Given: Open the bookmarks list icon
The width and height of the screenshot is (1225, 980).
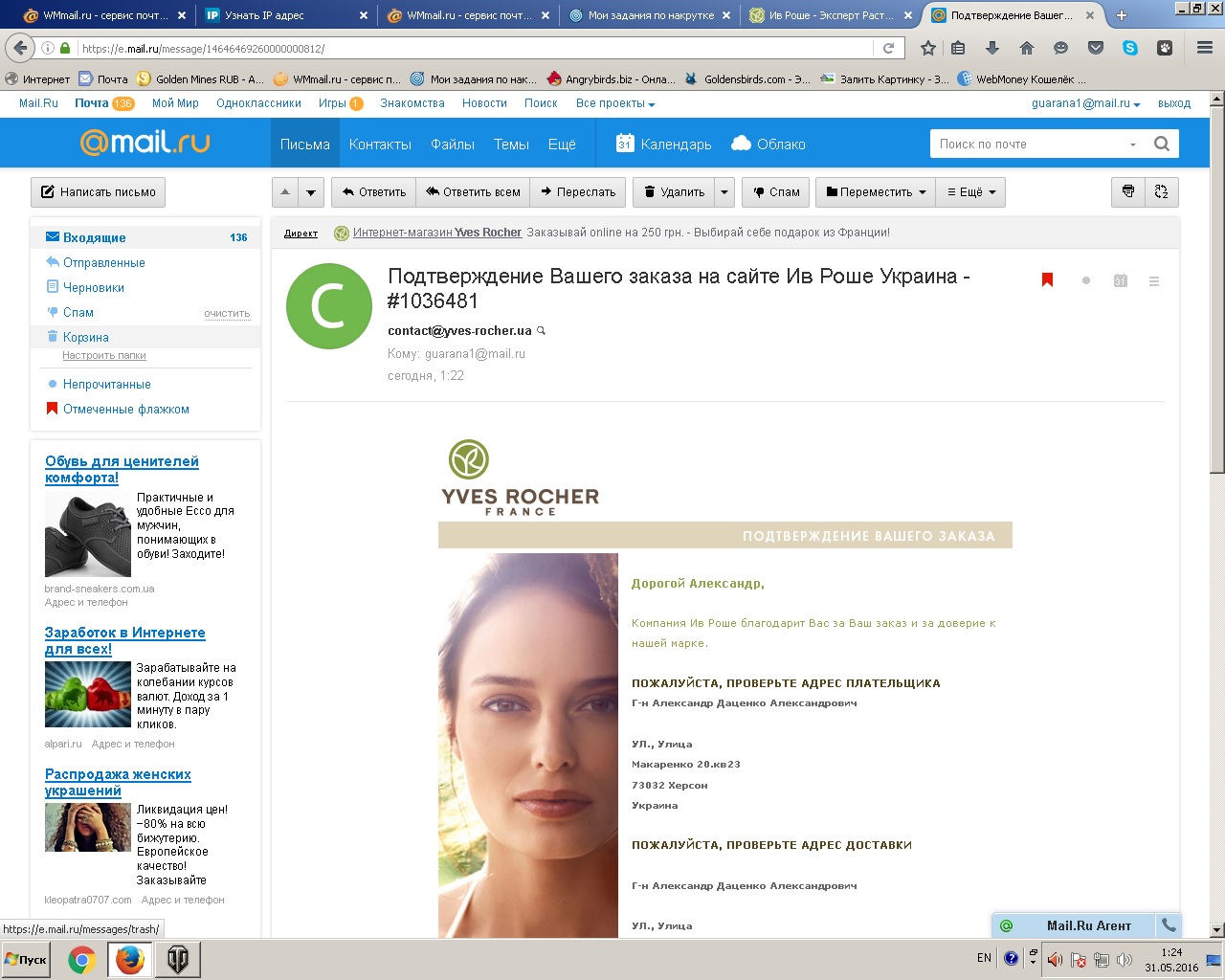Looking at the screenshot, I should 958,48.
